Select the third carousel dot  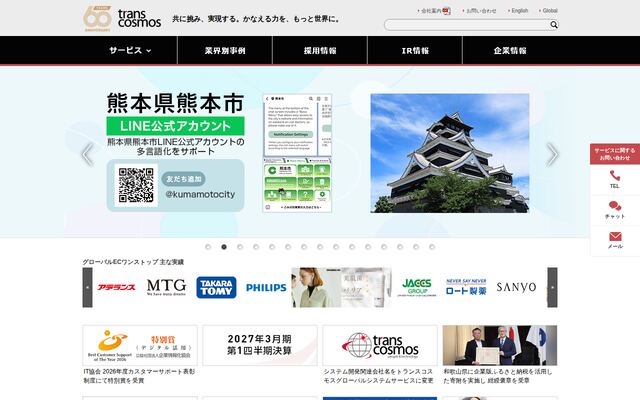(x=240, y=247)
